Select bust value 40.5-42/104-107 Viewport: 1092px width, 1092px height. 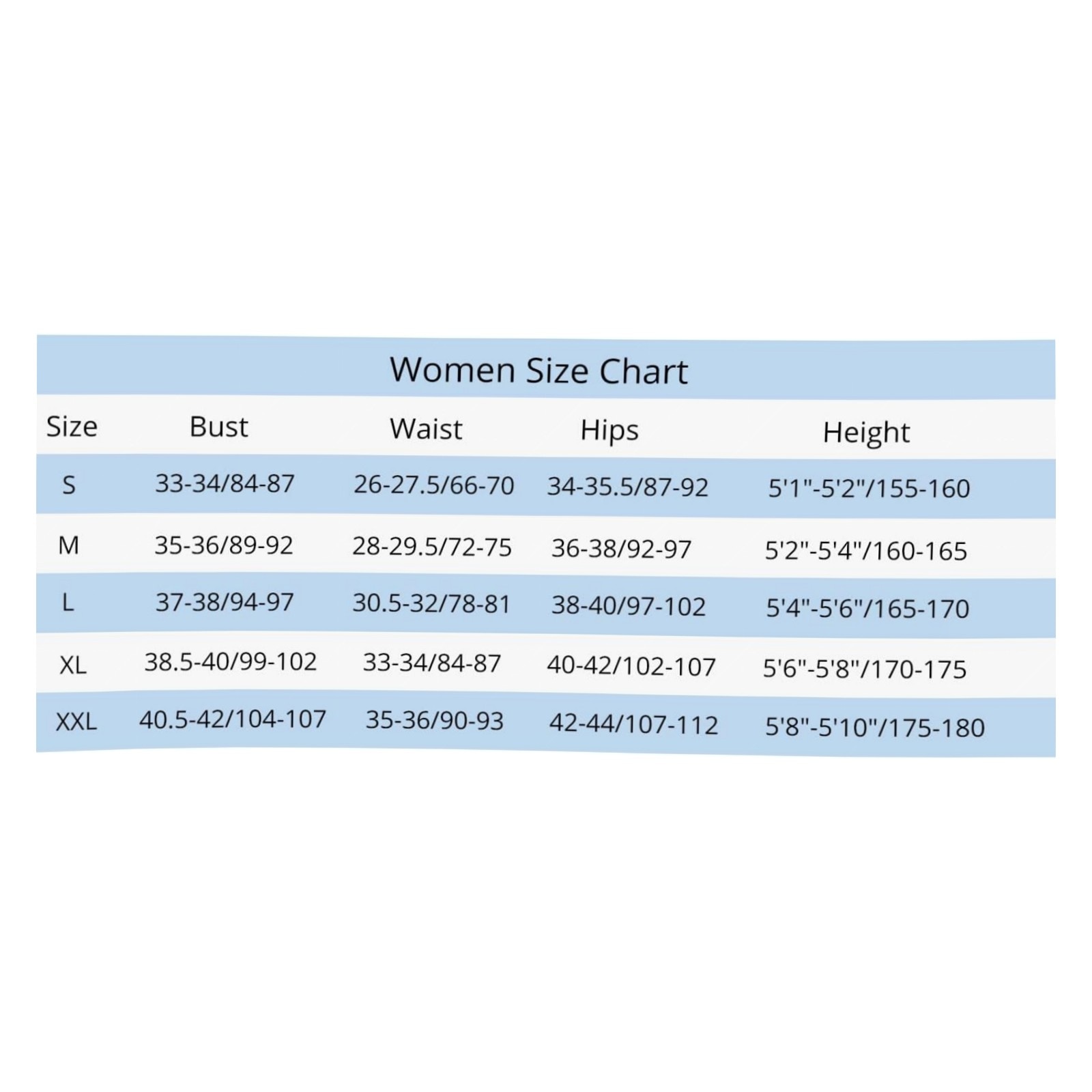pos(233,719)
